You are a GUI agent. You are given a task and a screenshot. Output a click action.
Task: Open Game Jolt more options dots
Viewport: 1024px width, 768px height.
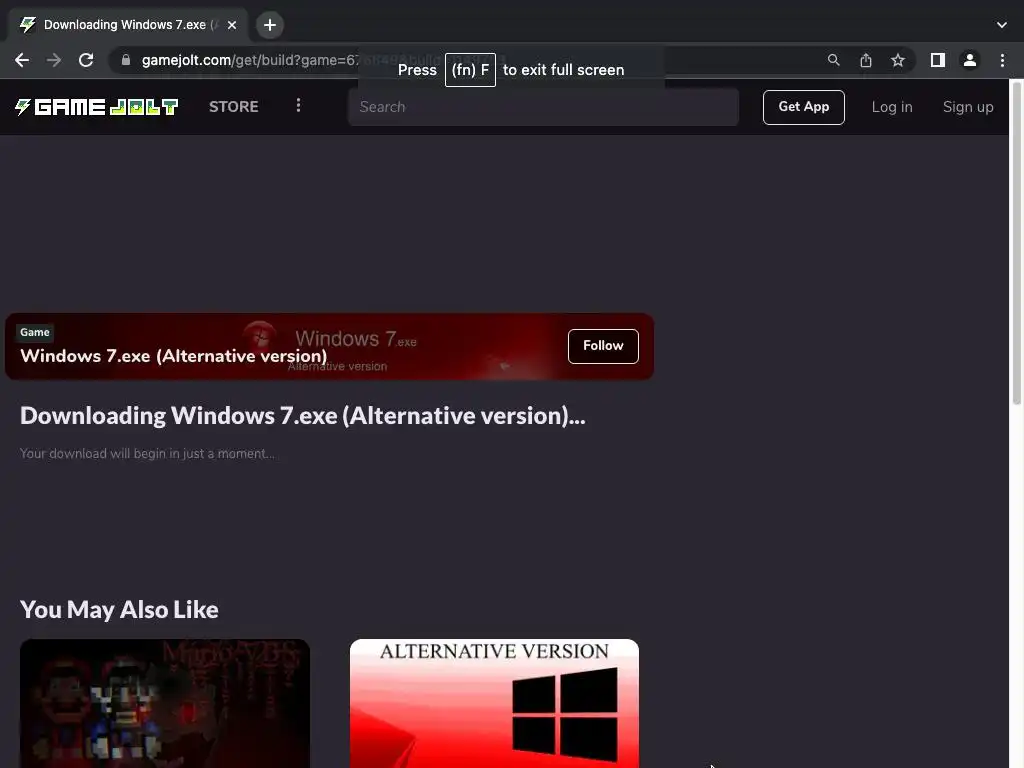298,106
